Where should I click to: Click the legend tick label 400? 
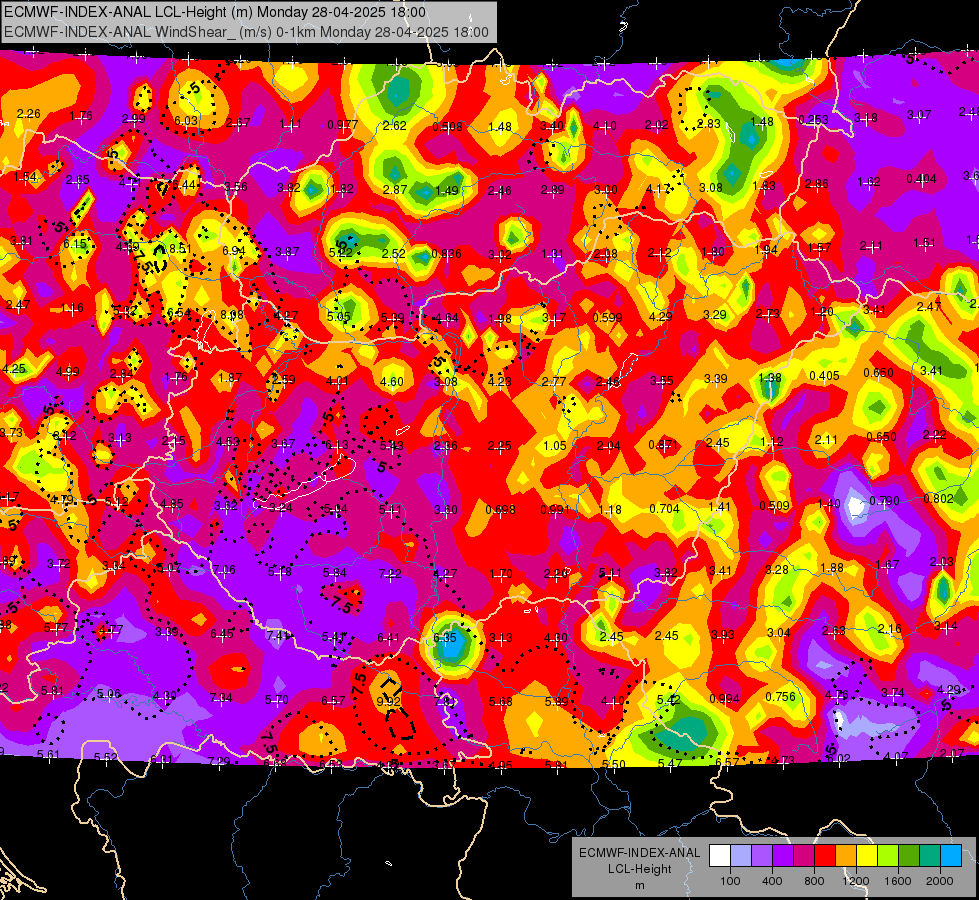point(772,881)
